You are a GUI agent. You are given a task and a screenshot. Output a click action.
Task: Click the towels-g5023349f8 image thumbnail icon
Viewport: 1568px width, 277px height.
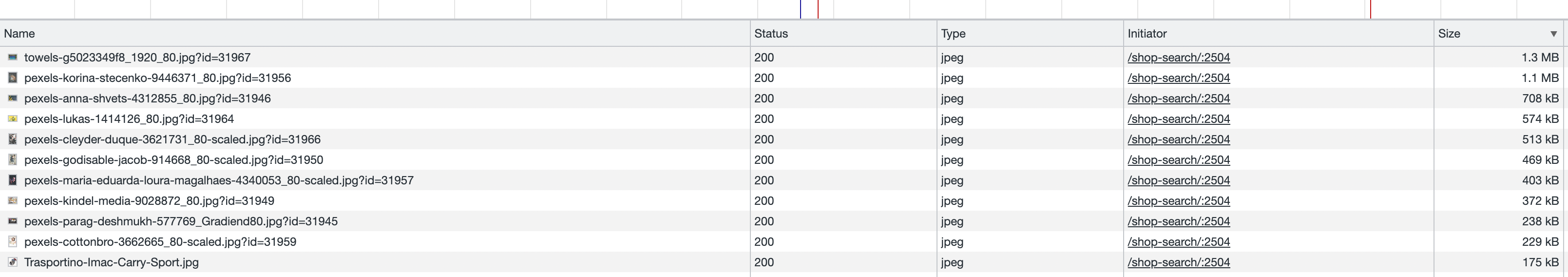coord(12,57)
